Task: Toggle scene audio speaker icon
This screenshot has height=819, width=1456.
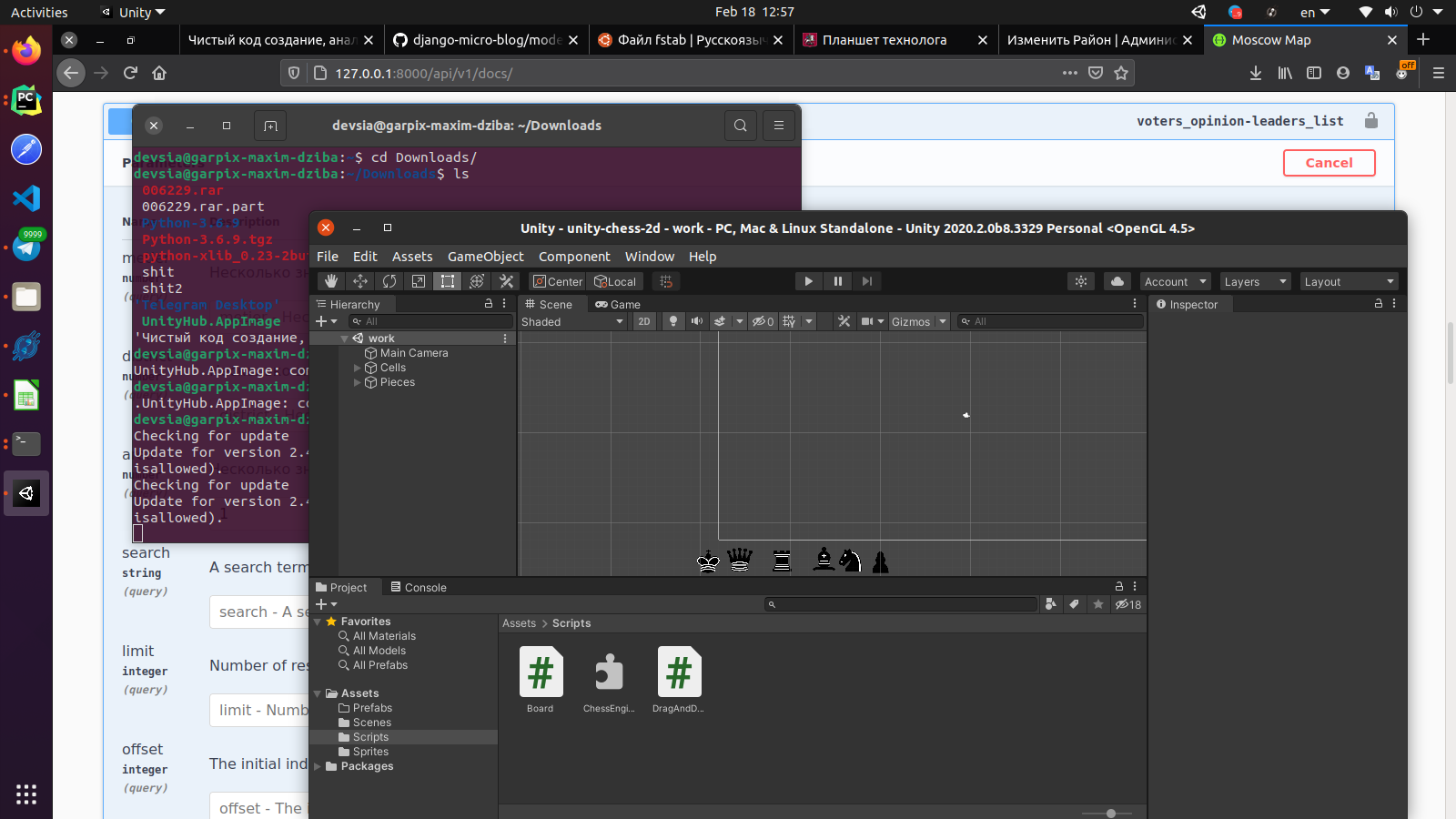Action: pos(697,321)
